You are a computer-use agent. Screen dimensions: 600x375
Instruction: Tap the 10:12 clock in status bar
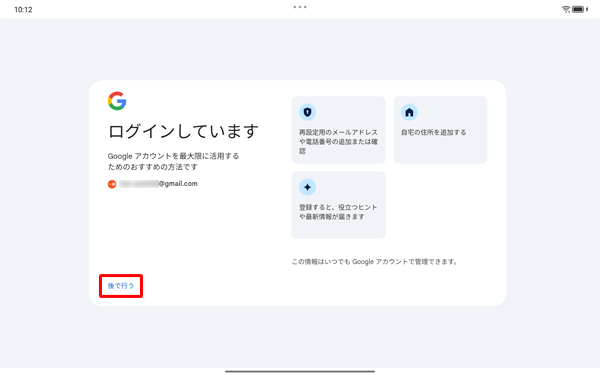pyautogui.click(x=23, y=10)
